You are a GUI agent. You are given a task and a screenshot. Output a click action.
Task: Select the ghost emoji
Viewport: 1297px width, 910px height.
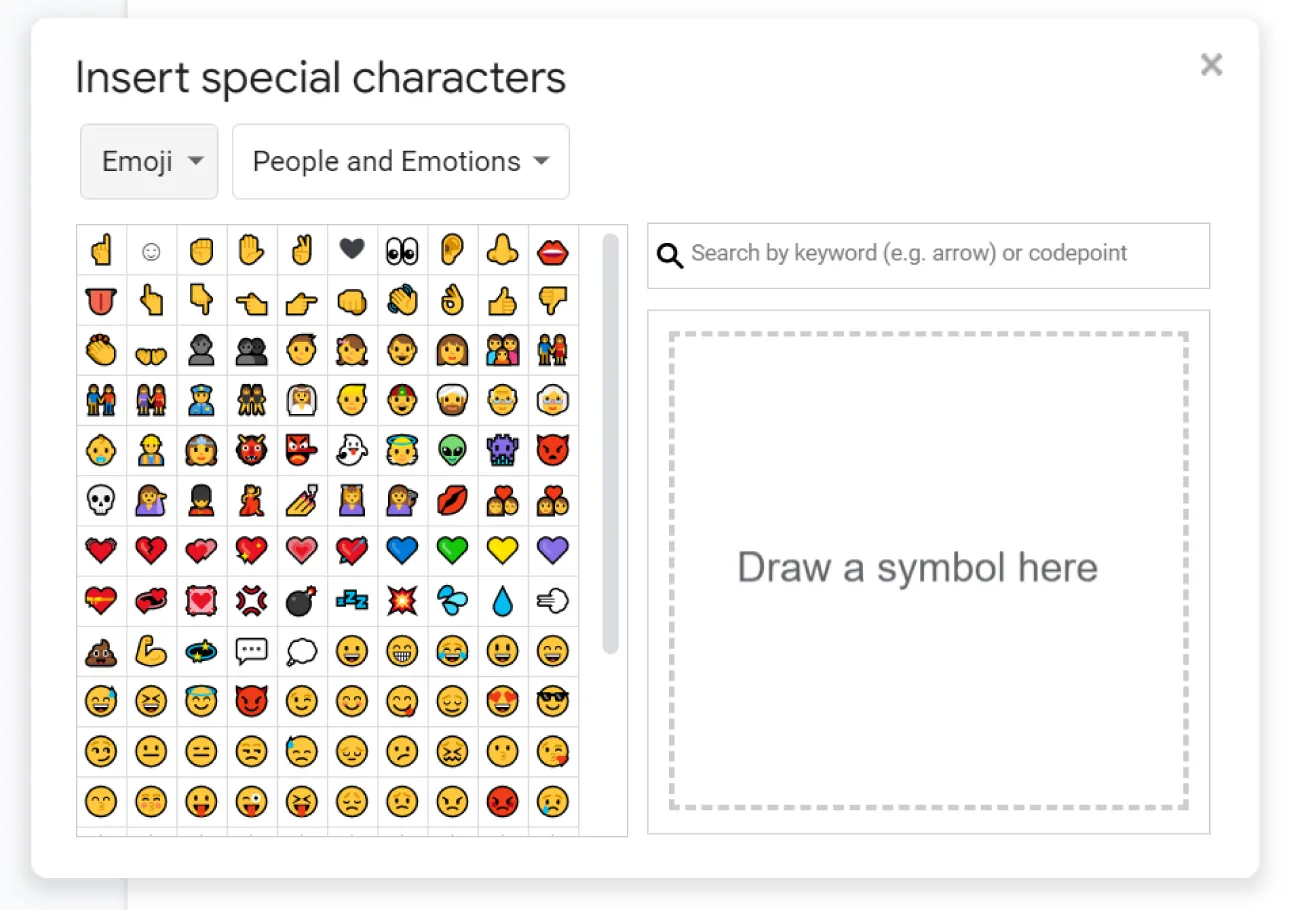click(351, 450)
